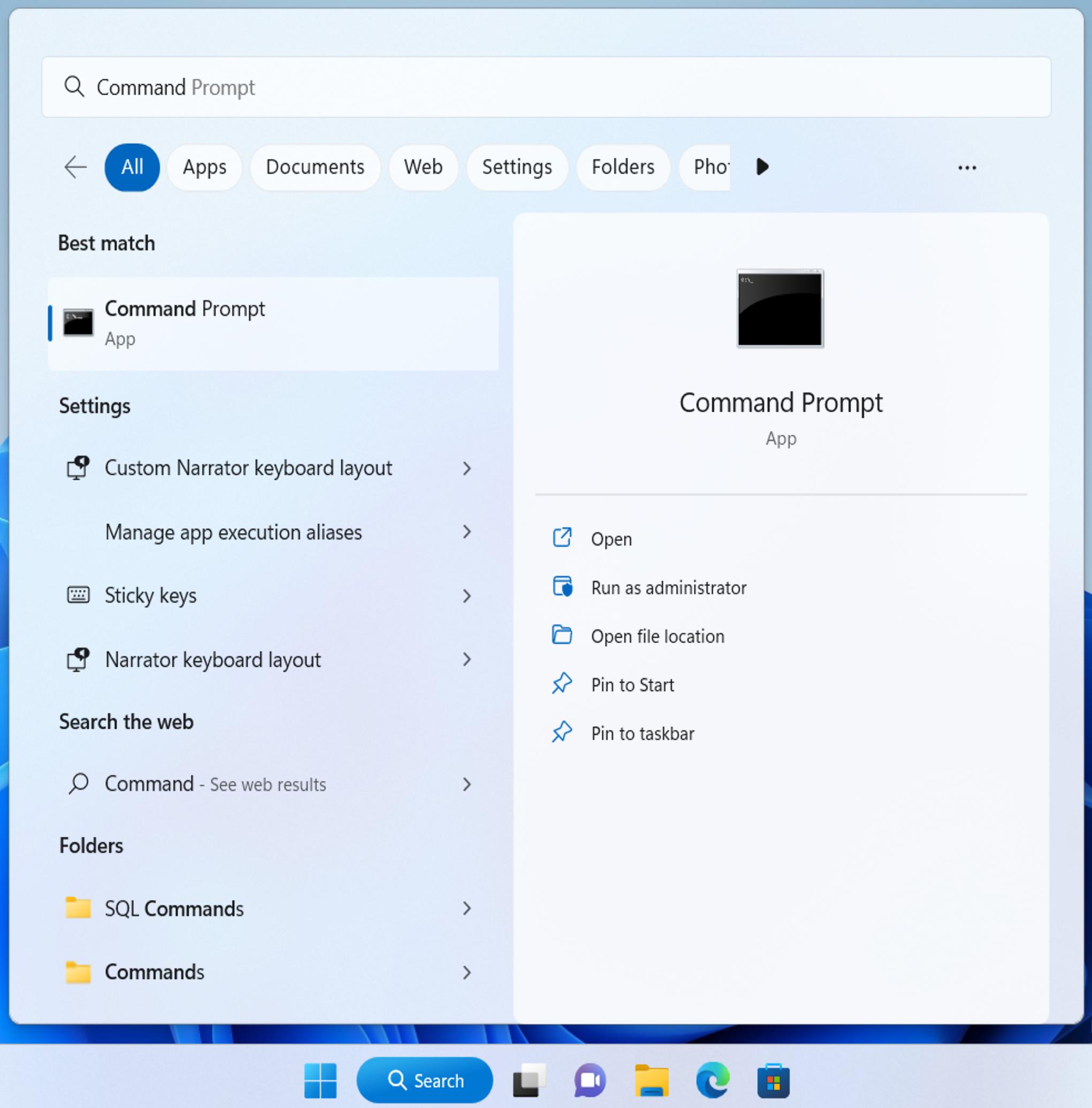Expand the Sticky keys result chevron
This screenshot has height=1108, width=1092.
pyautogui.click(x=467, y=596)
